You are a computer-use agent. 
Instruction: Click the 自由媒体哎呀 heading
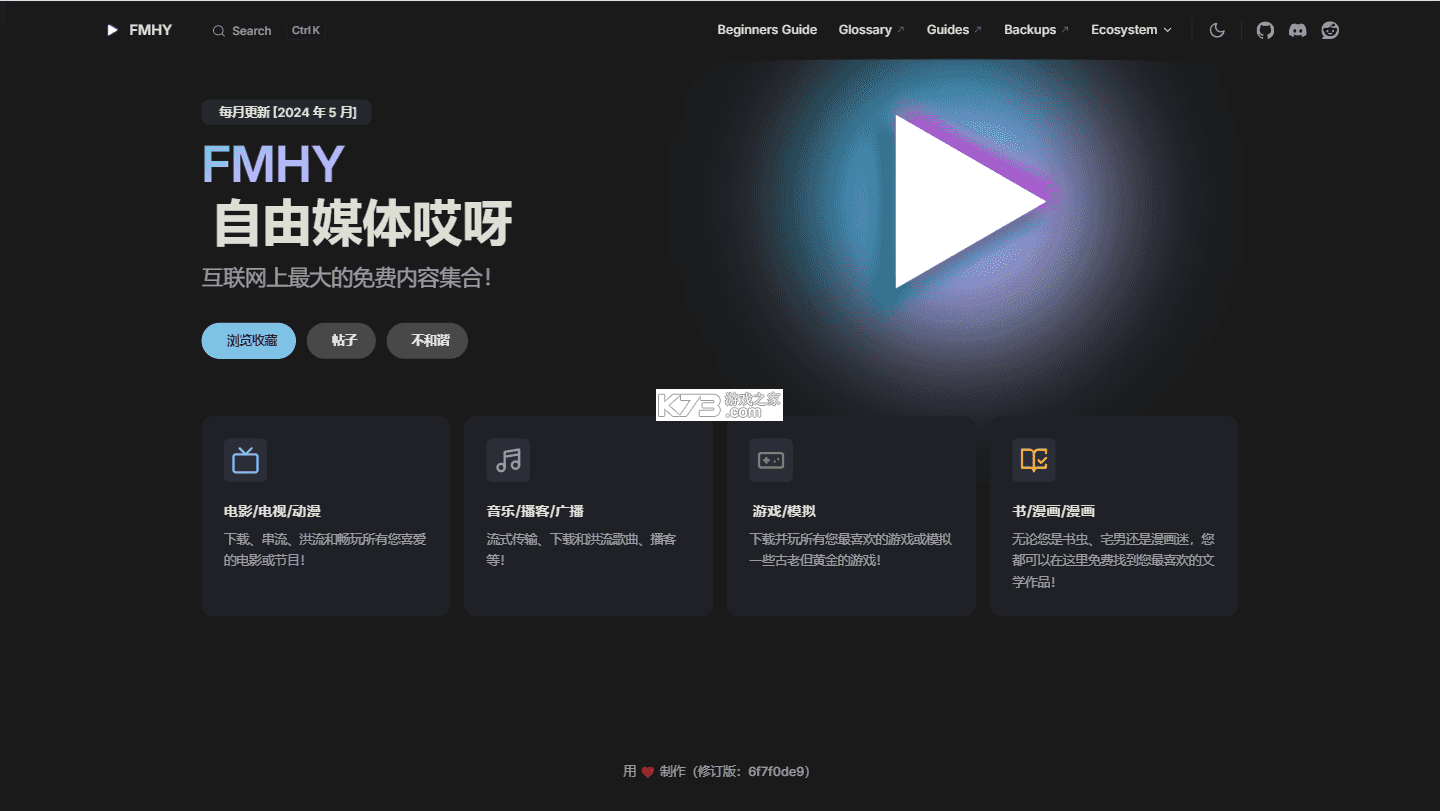coord(362,223)
